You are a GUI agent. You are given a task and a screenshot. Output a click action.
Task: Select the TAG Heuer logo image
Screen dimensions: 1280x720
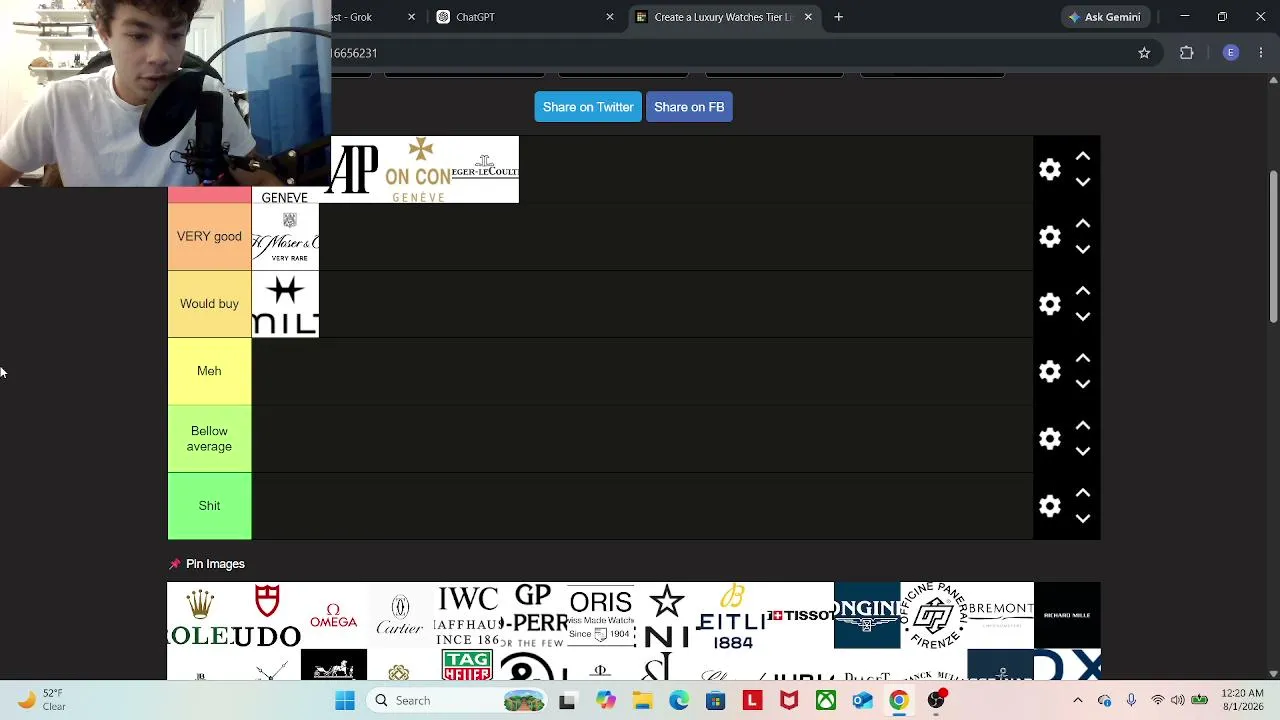(x=467, y=665)
